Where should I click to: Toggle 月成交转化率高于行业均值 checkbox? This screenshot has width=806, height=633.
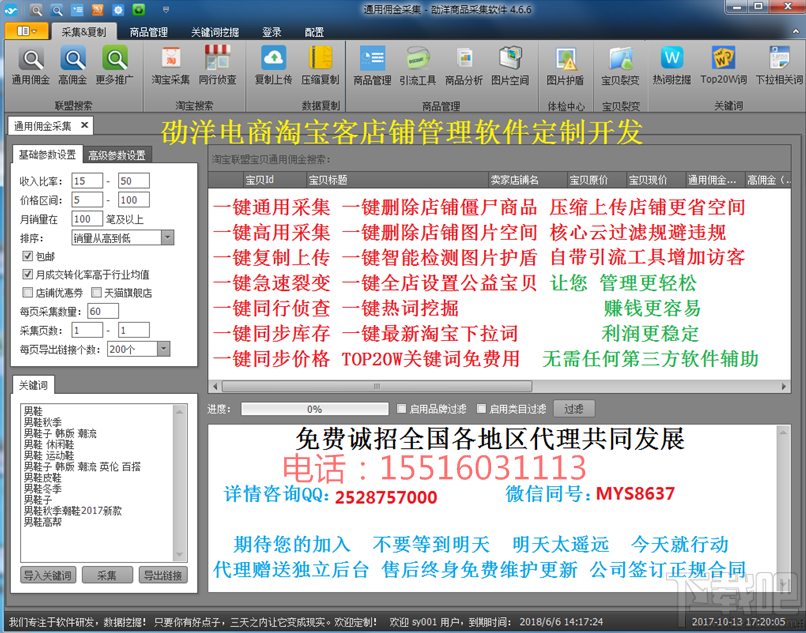(28, 274)
